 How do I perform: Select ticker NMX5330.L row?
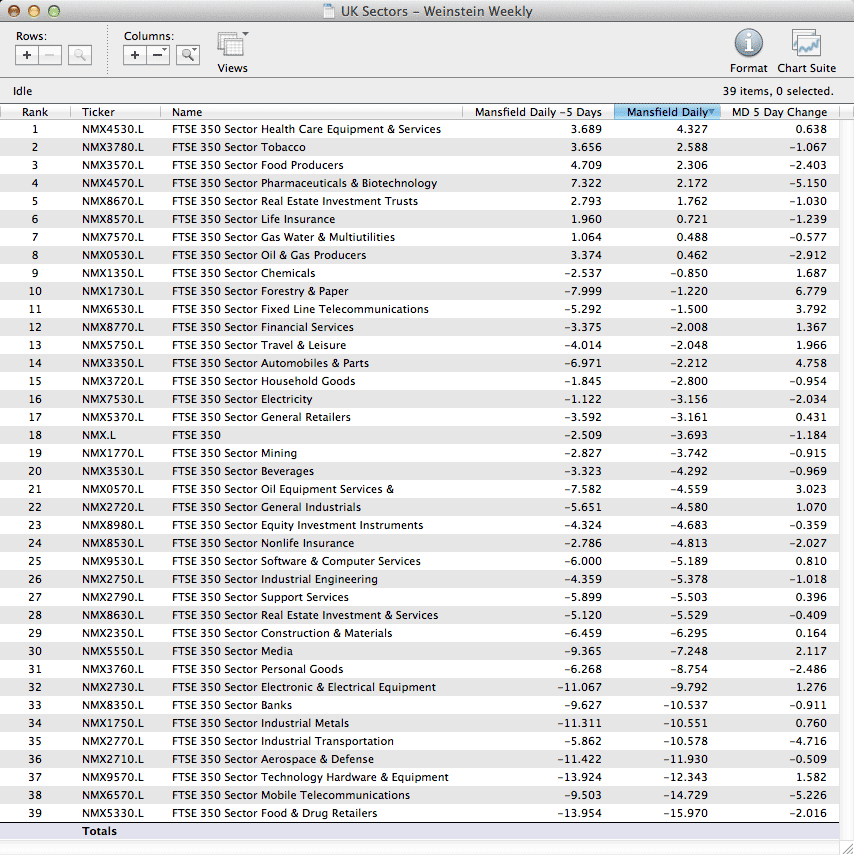point(112,813)
